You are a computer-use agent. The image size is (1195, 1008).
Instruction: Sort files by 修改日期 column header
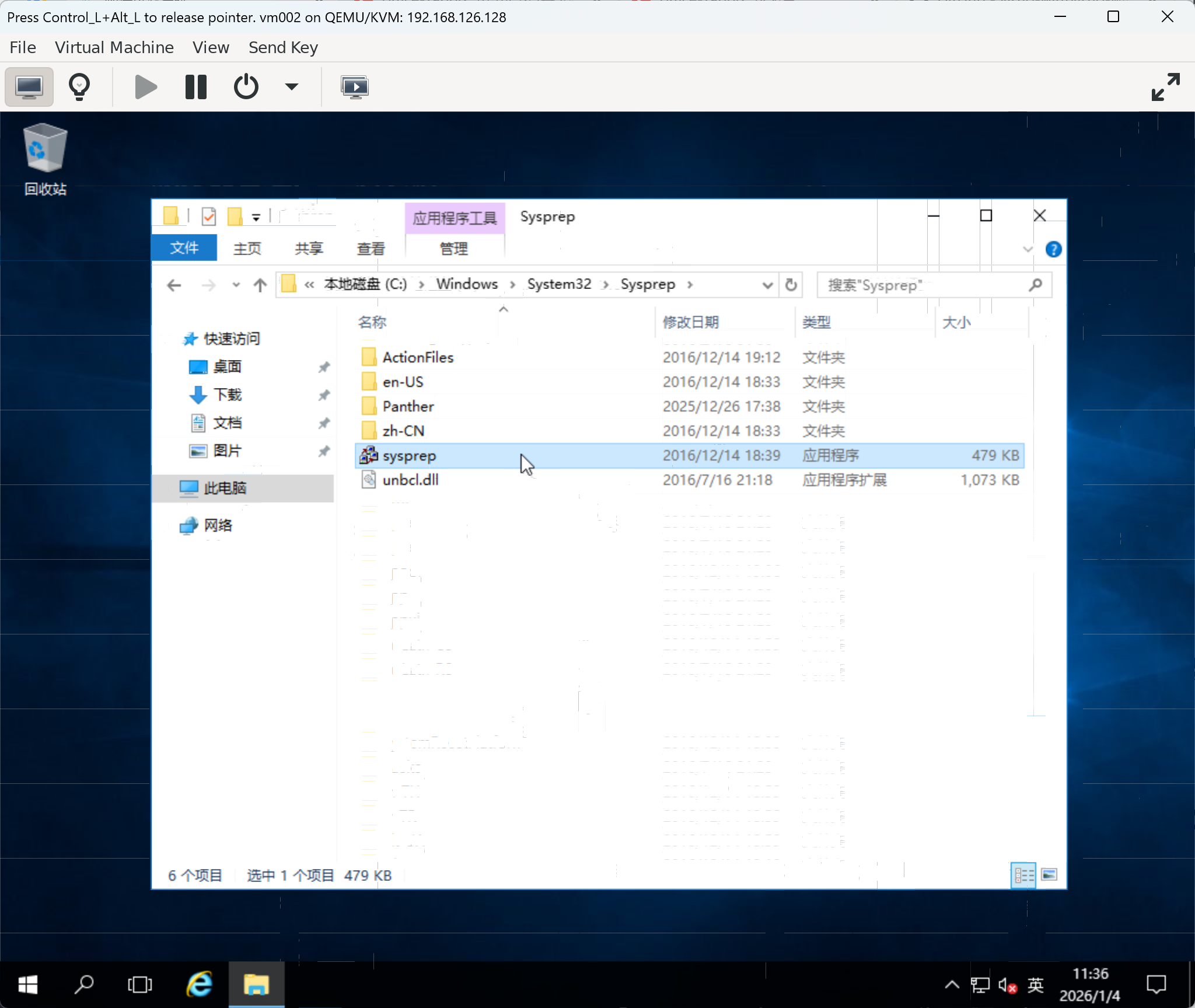[691, 322]
